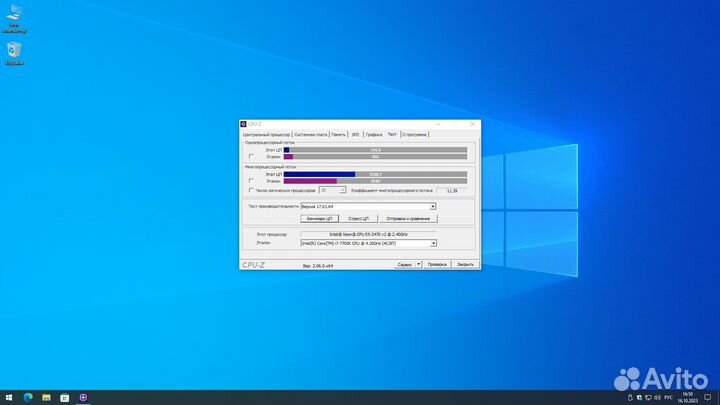Open the This PC desktop icon

coord(14,18)
